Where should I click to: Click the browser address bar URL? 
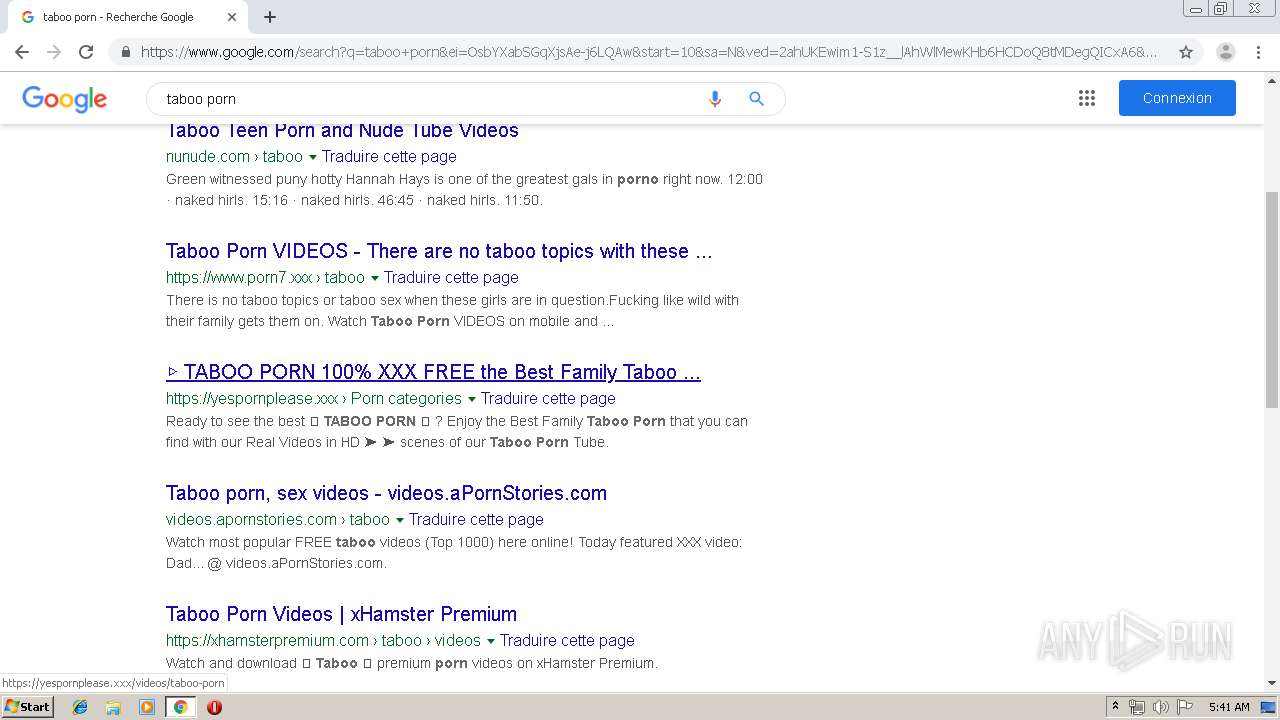(649, 52)
